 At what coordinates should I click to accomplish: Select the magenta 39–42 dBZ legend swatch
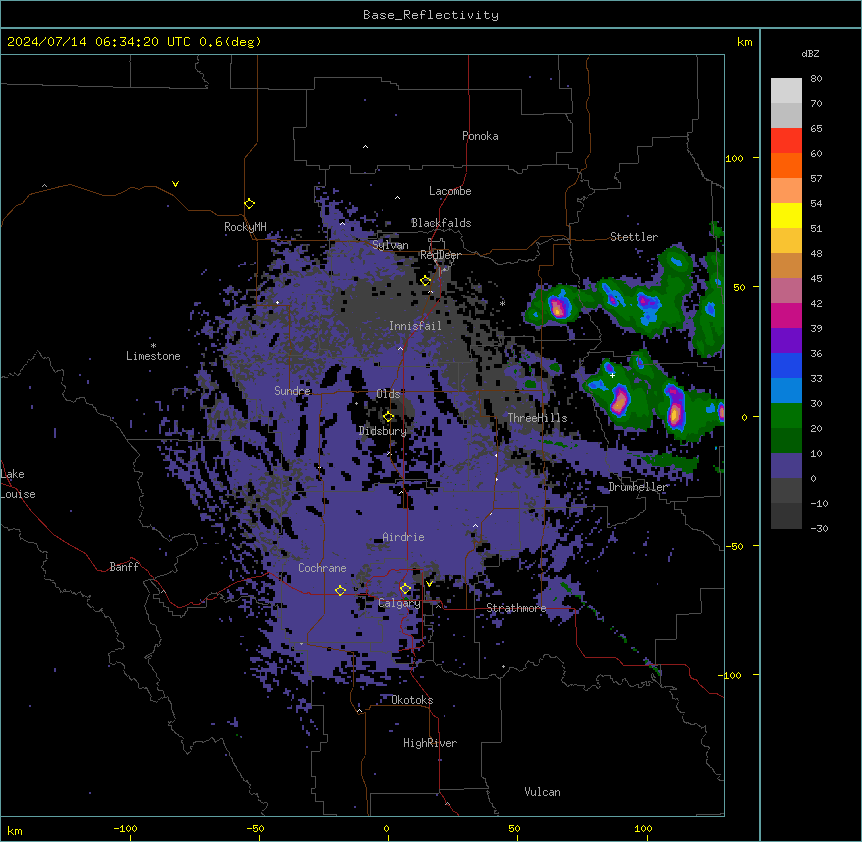(x=786, y=315)
